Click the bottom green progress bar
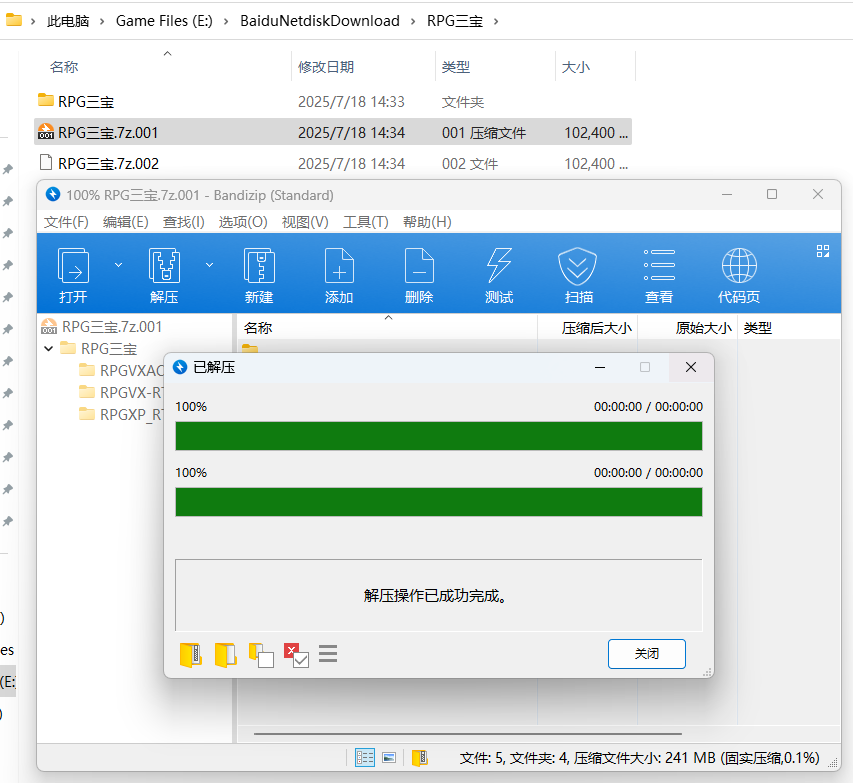This screenshot has height=783, width=853. [438, 502]
